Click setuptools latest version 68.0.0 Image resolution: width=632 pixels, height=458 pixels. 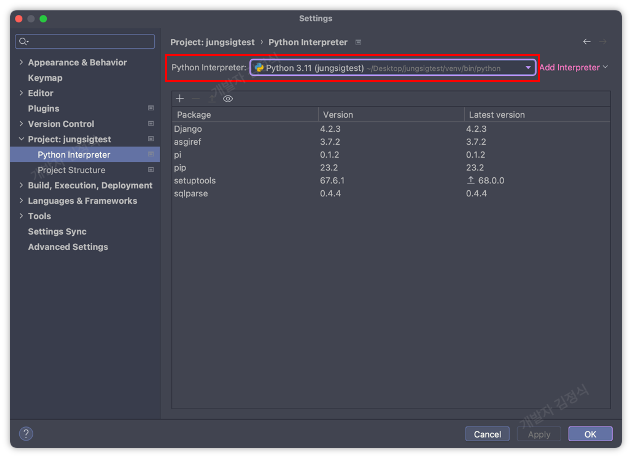[491, 181]
